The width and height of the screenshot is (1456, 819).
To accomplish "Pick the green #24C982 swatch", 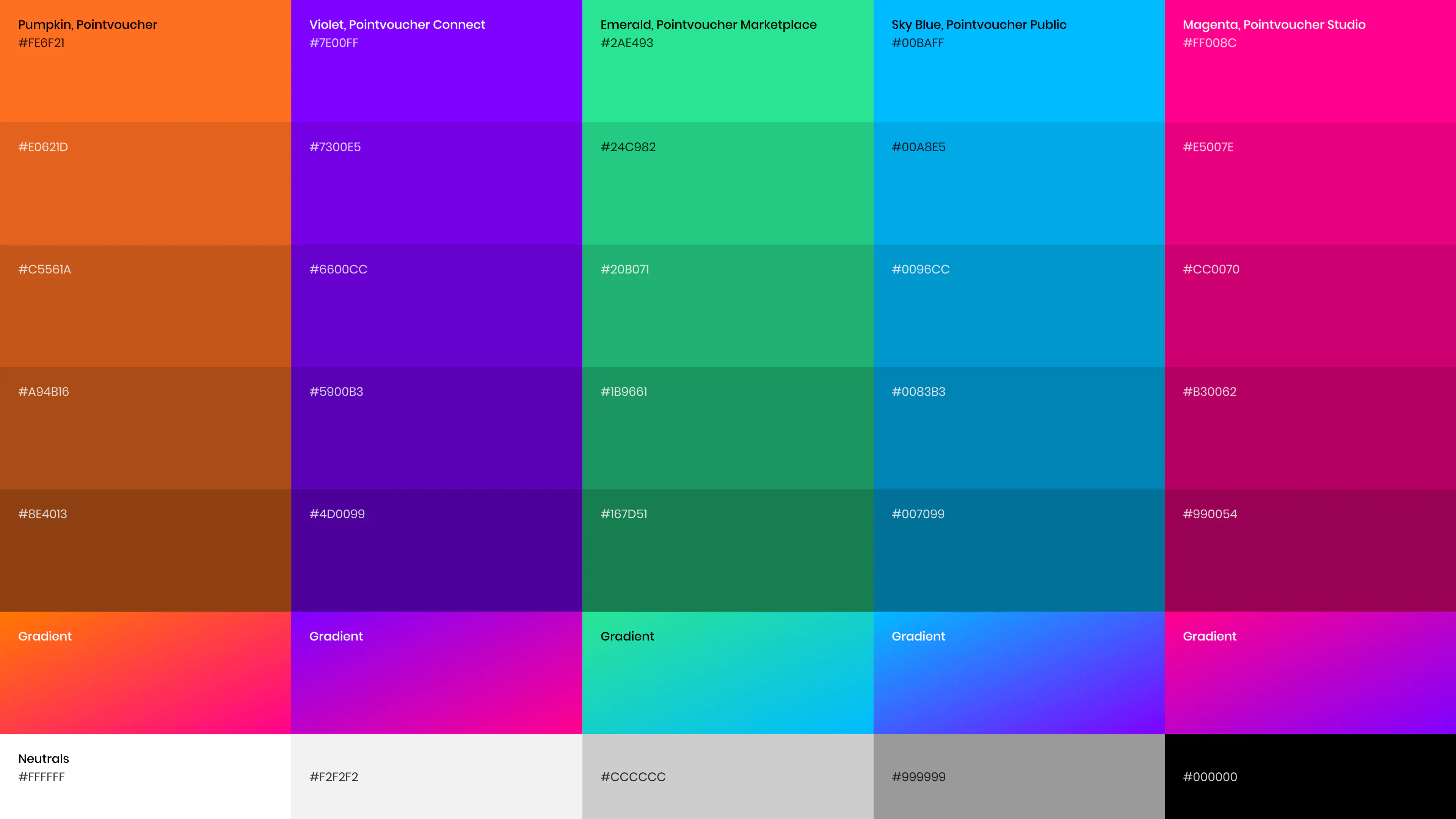I will (x=728, y=184).
